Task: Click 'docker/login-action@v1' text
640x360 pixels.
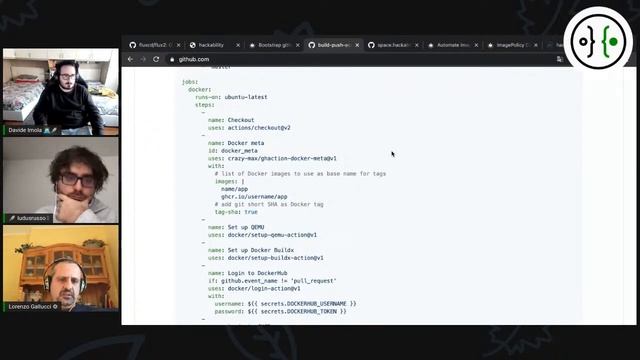Action: click(264, 289)
